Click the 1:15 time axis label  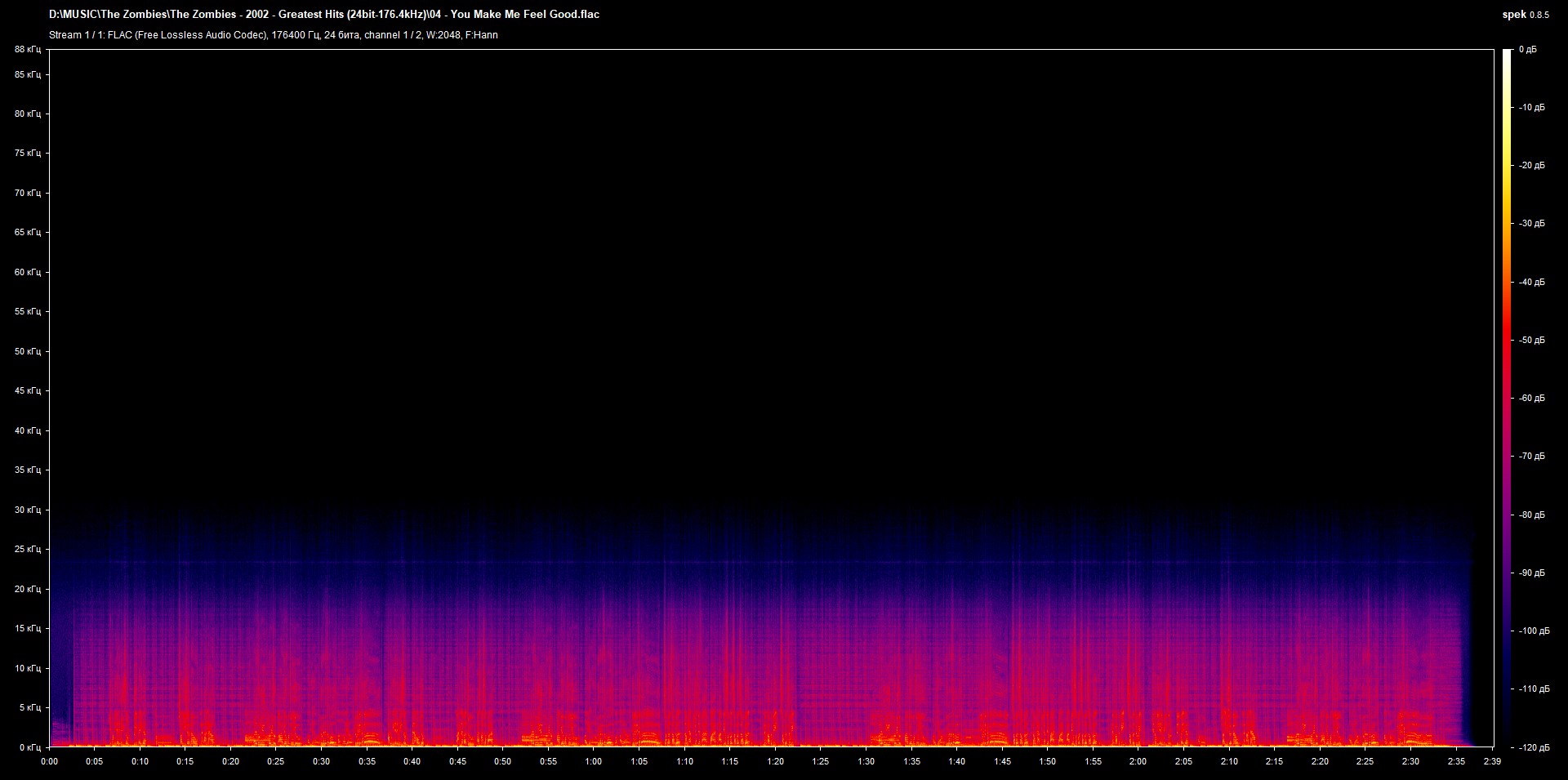pyautogui.click(x=730, y=761)
